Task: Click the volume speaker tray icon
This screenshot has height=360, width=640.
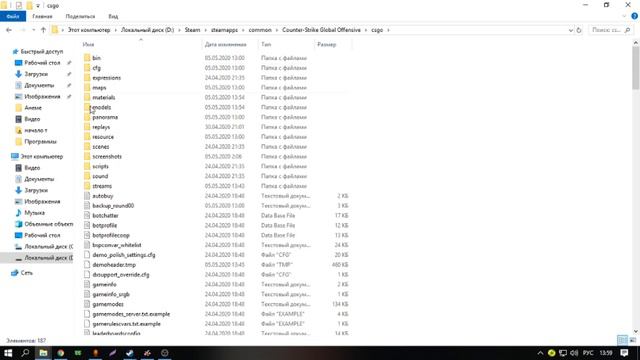Action: (x=573, y=353)
